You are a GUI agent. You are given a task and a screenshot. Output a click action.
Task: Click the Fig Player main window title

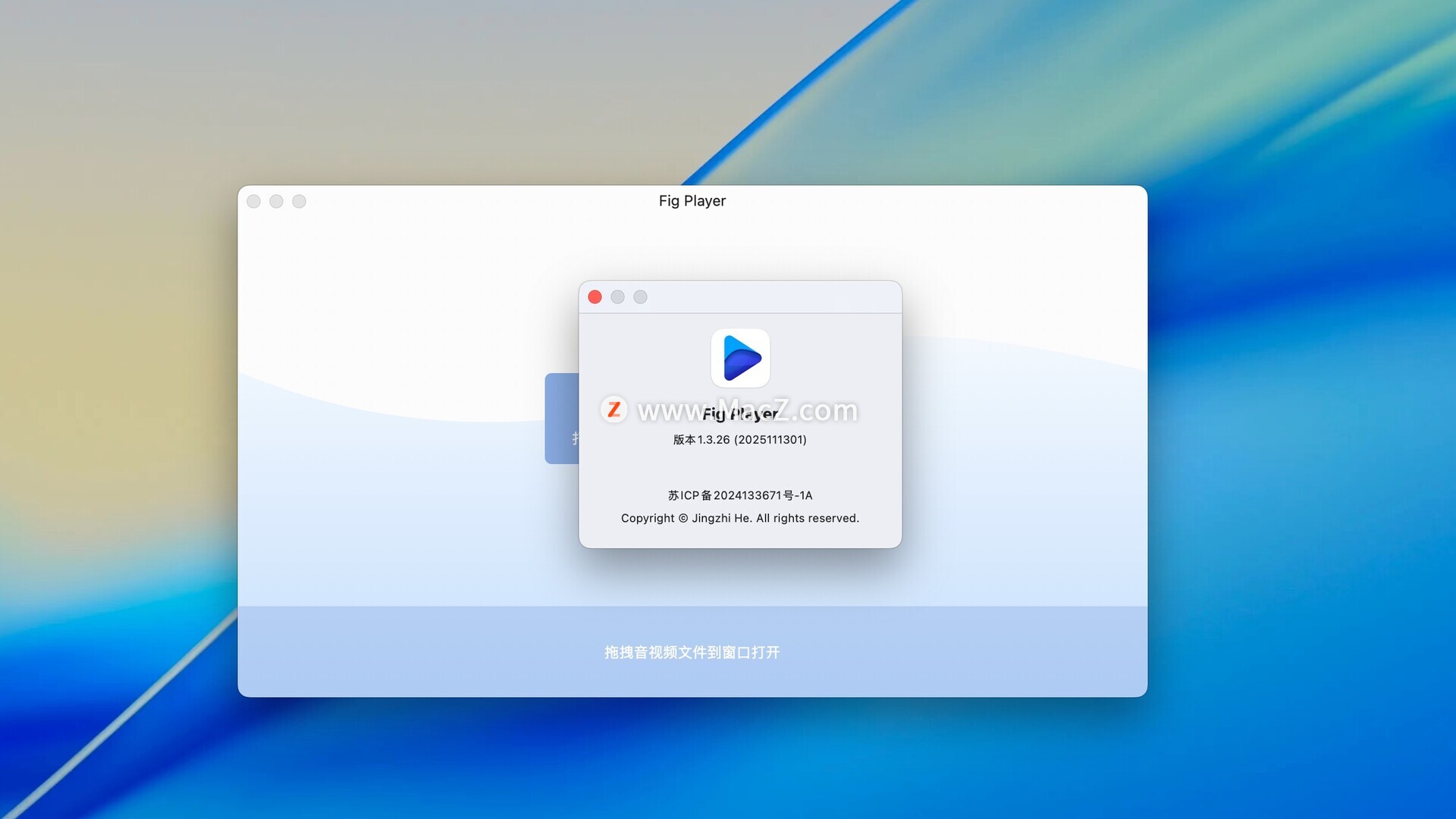click(692, 201)
